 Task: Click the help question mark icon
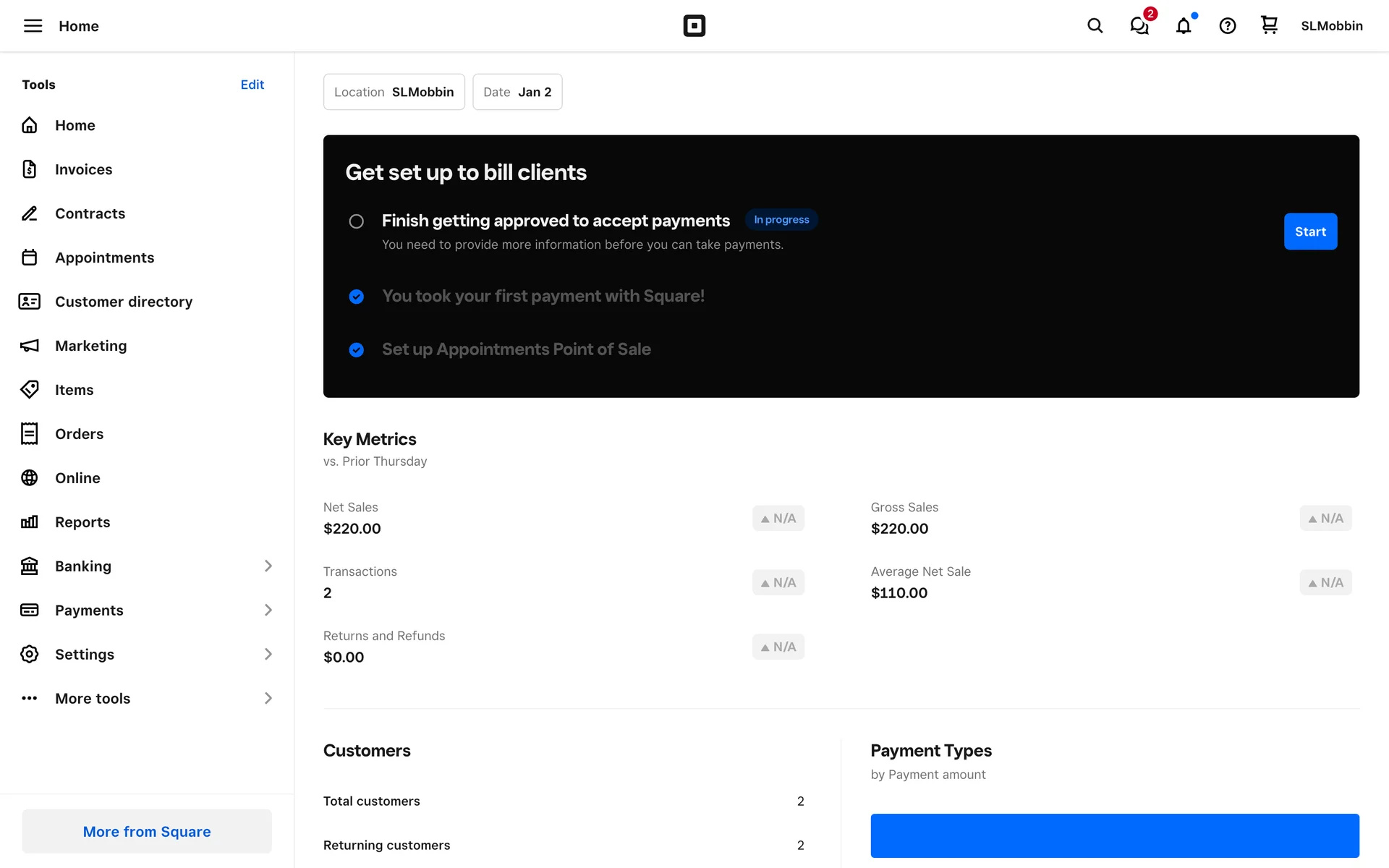click(1228, 26)
